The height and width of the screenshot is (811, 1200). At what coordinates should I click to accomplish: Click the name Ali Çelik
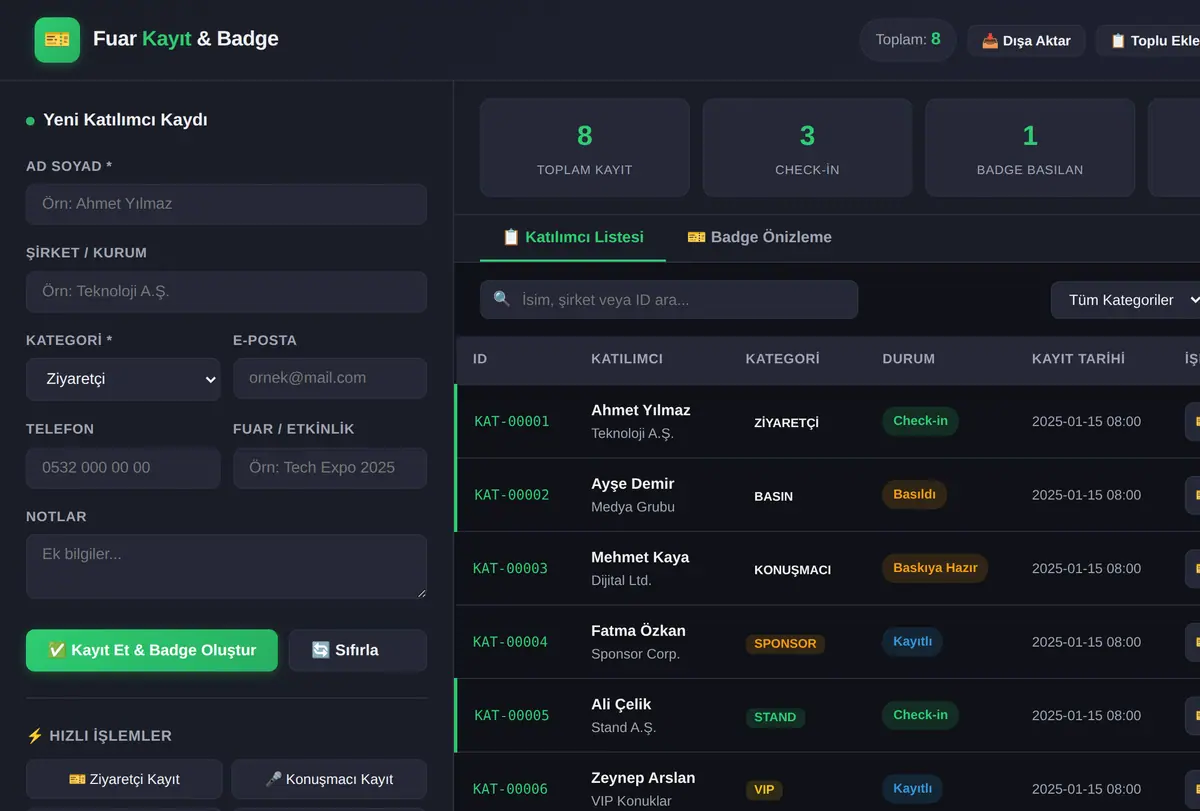tap(621, 704)
